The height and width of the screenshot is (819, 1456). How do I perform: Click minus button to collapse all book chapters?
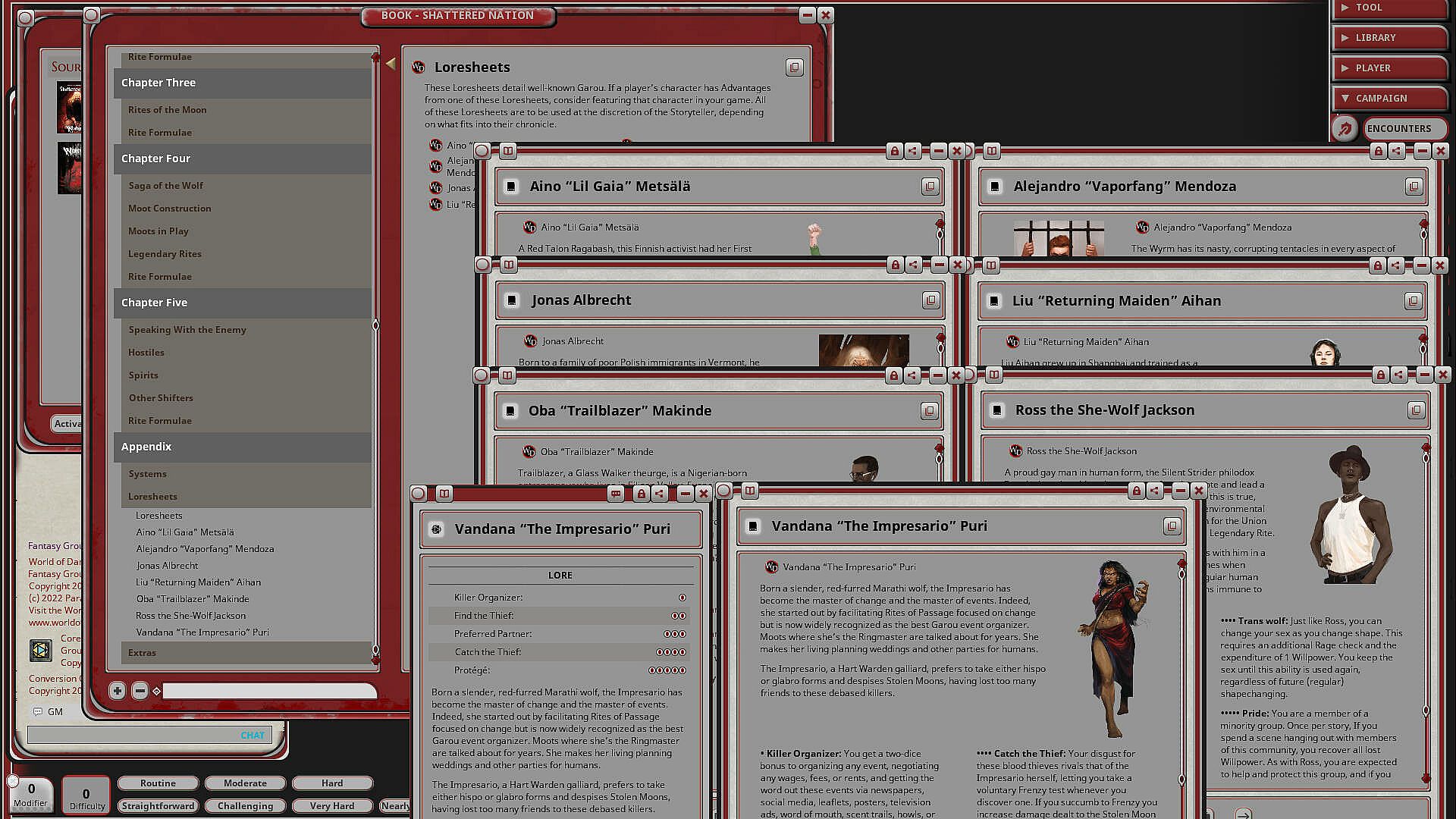coord(140,691)
